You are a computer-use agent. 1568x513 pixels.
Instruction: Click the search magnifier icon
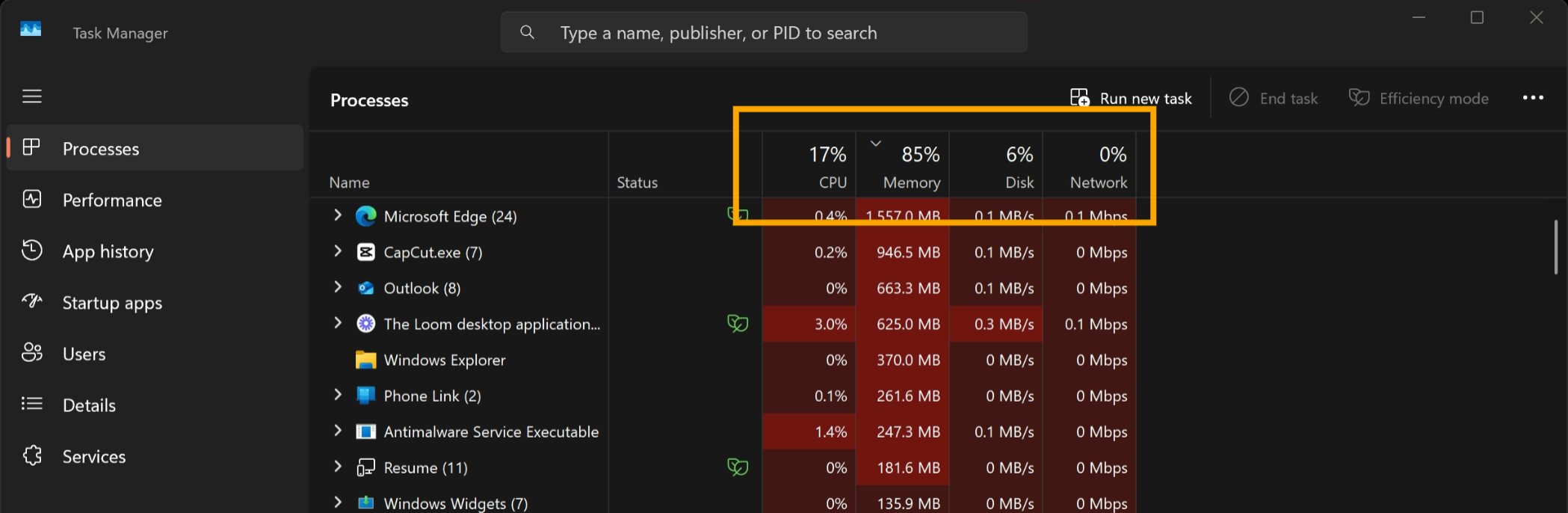527,32
